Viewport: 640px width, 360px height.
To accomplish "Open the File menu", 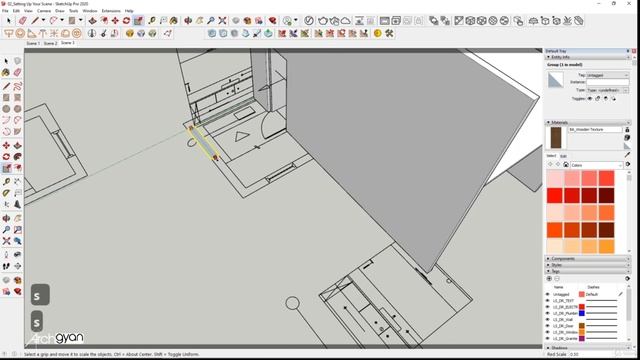I will coord(5,11).
